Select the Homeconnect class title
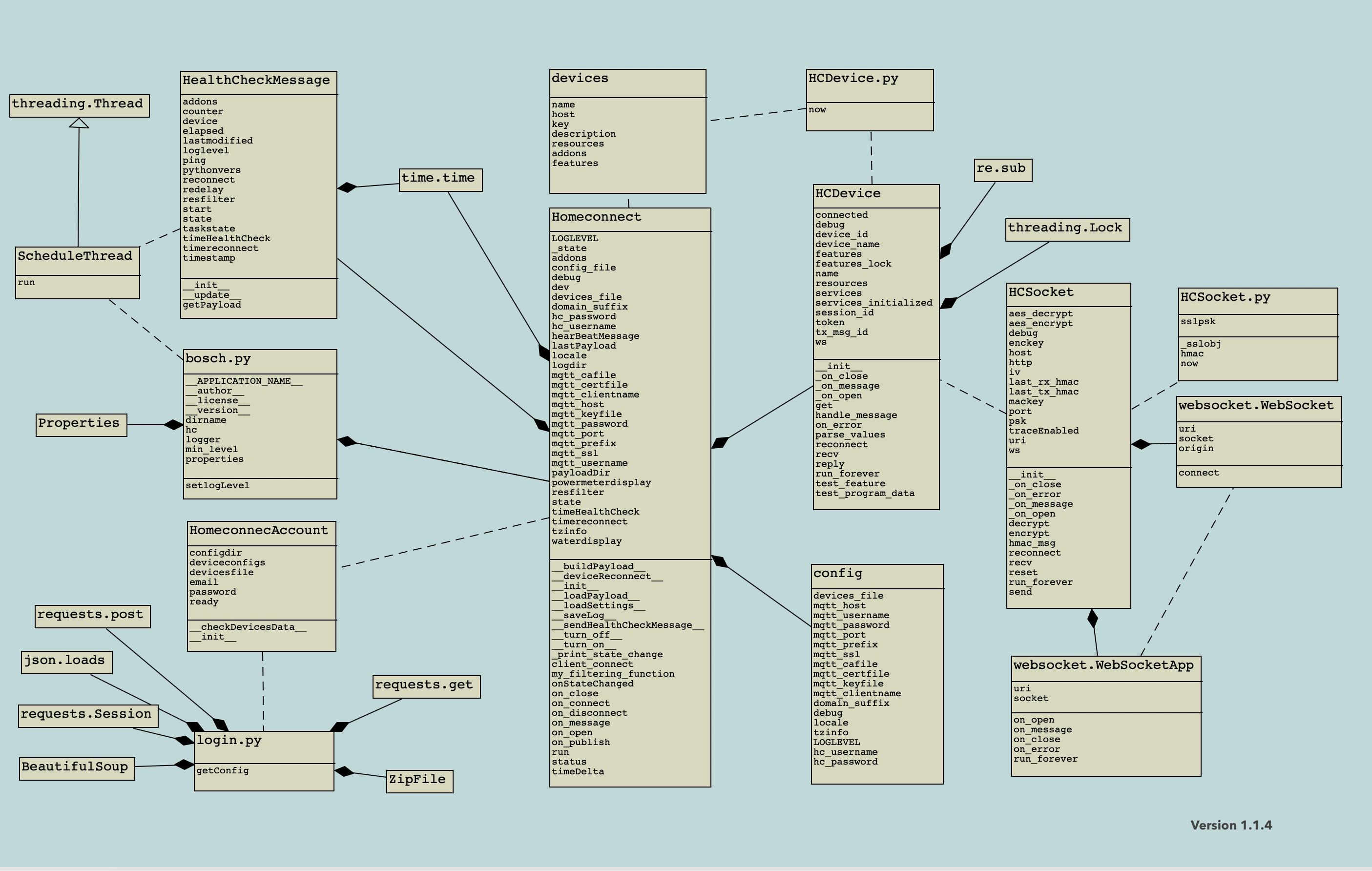Image resolution: width=1372 pixels, height=871 pixels. click(x=597, y=216)
